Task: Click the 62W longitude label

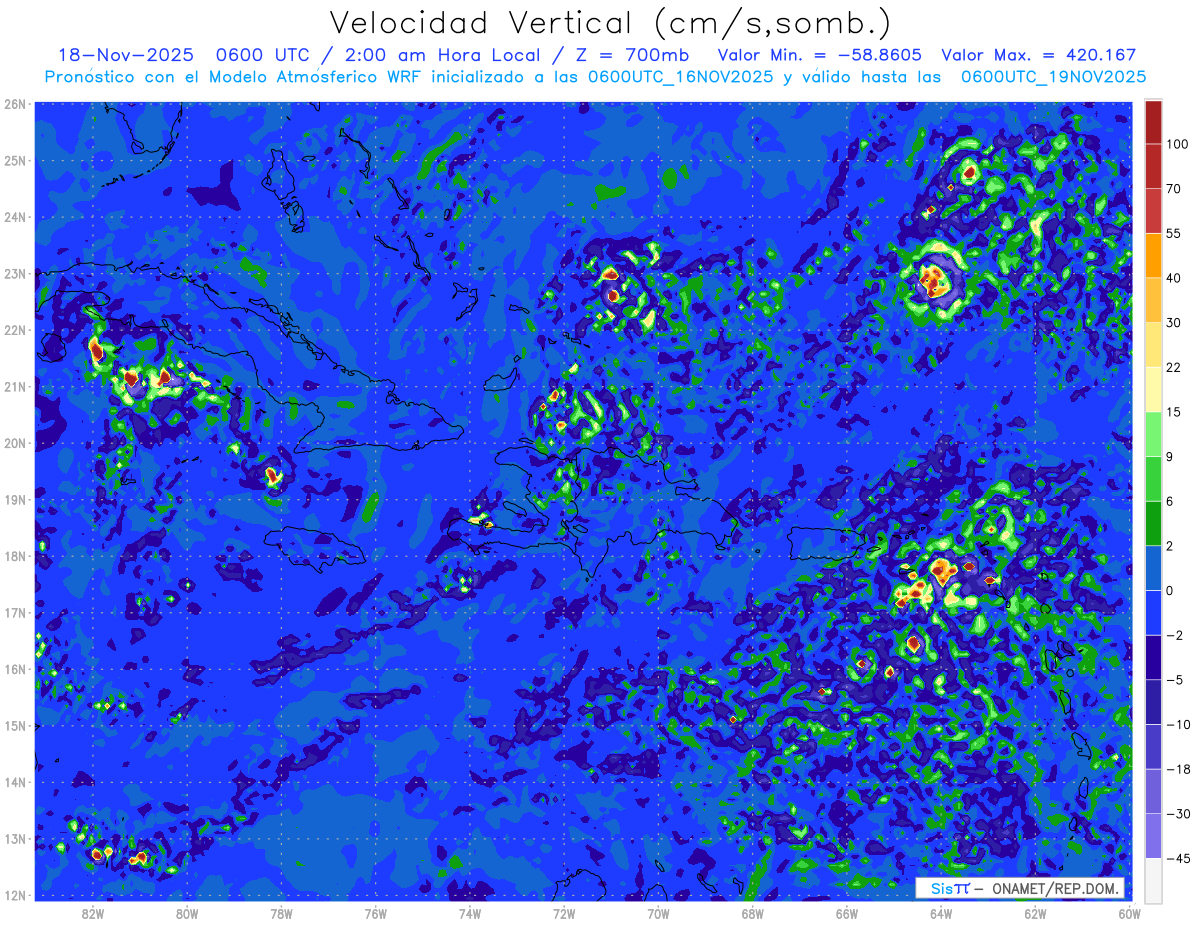Action: click(x=1035, y=914)
